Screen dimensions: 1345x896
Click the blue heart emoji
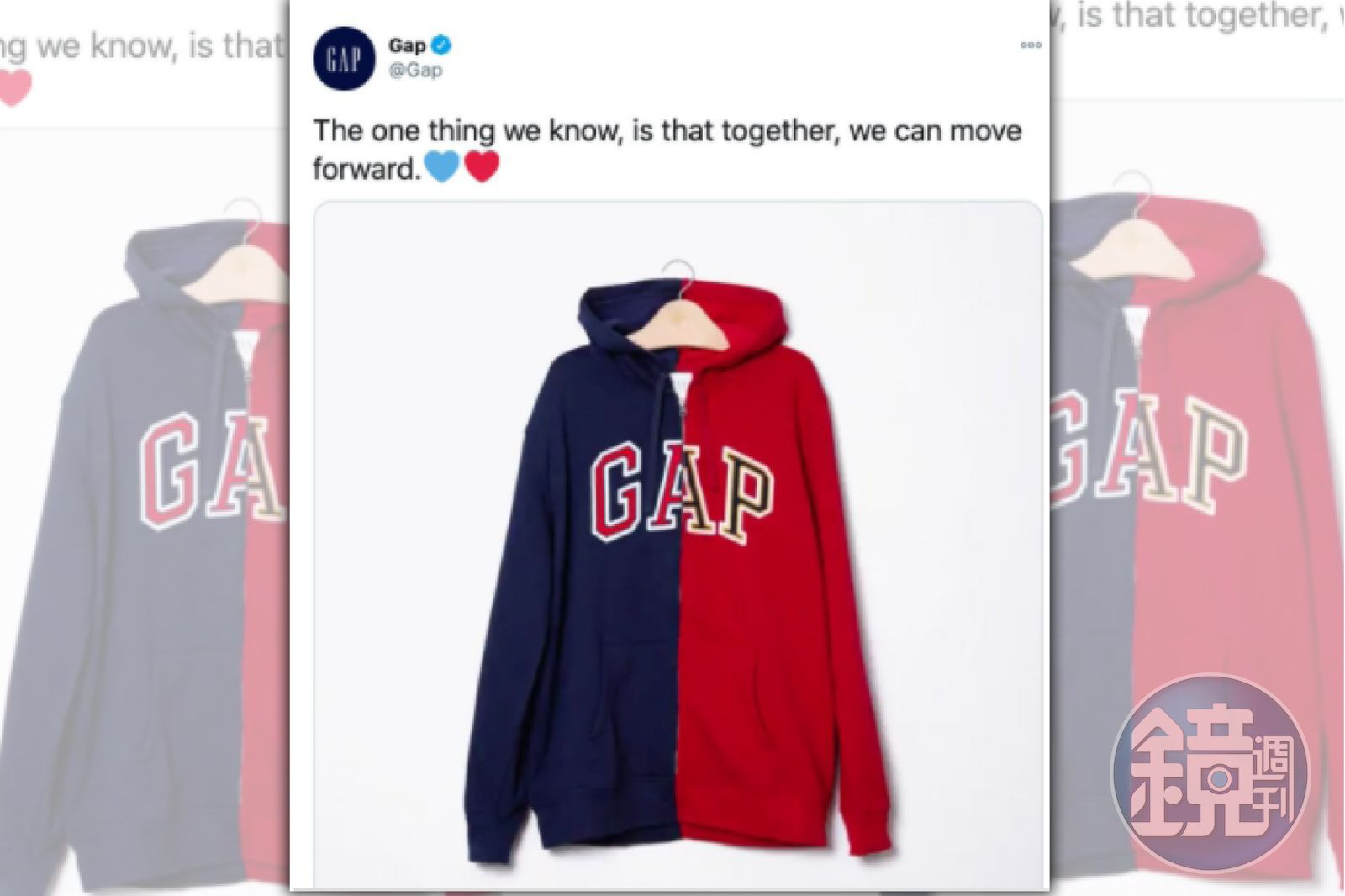click(x=441, y=166)
